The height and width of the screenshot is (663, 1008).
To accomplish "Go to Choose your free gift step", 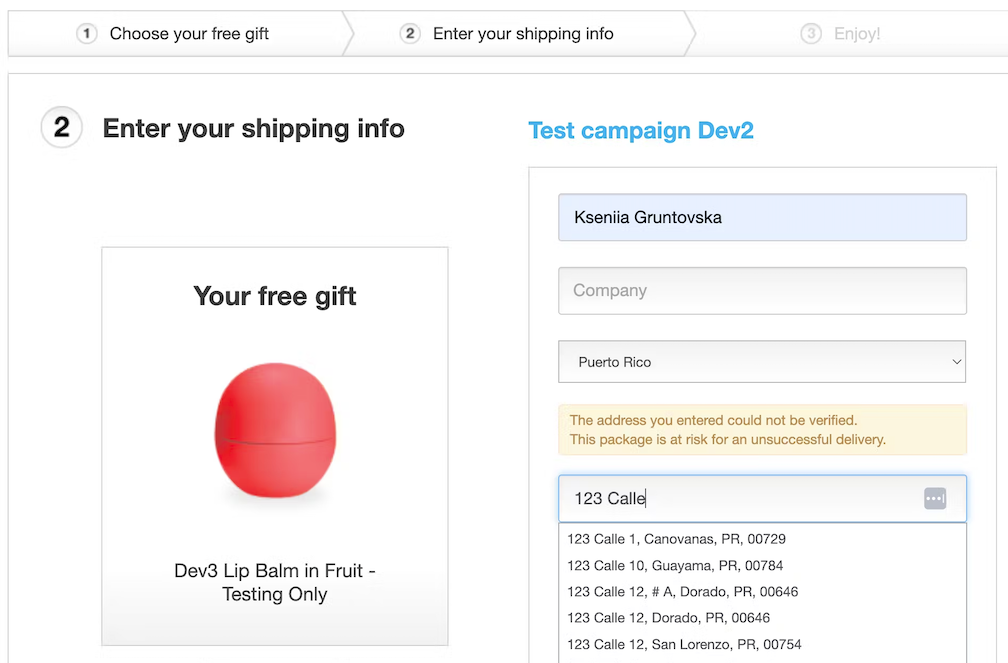I will click(x=189, y=34).
